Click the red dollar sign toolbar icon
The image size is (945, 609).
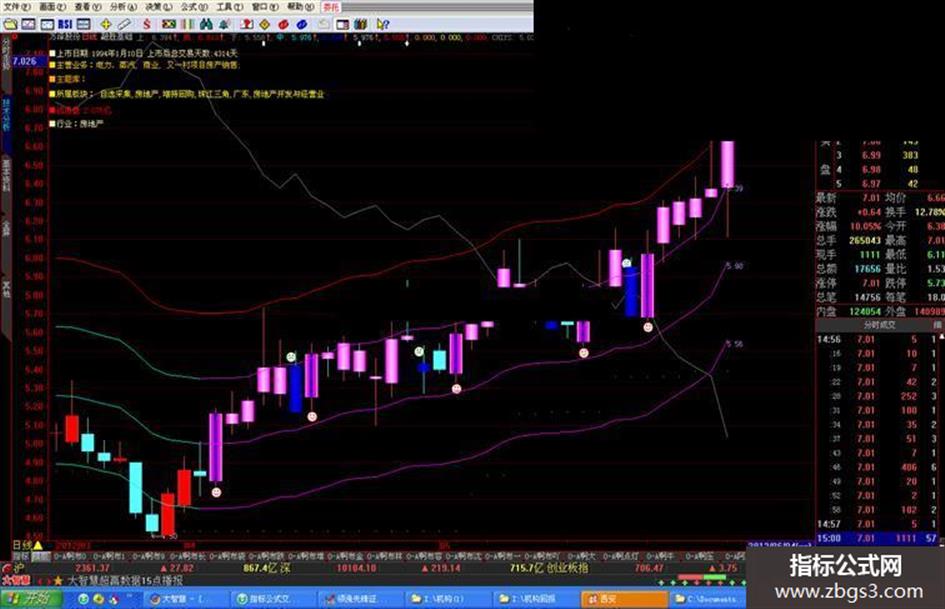(146, 24)
